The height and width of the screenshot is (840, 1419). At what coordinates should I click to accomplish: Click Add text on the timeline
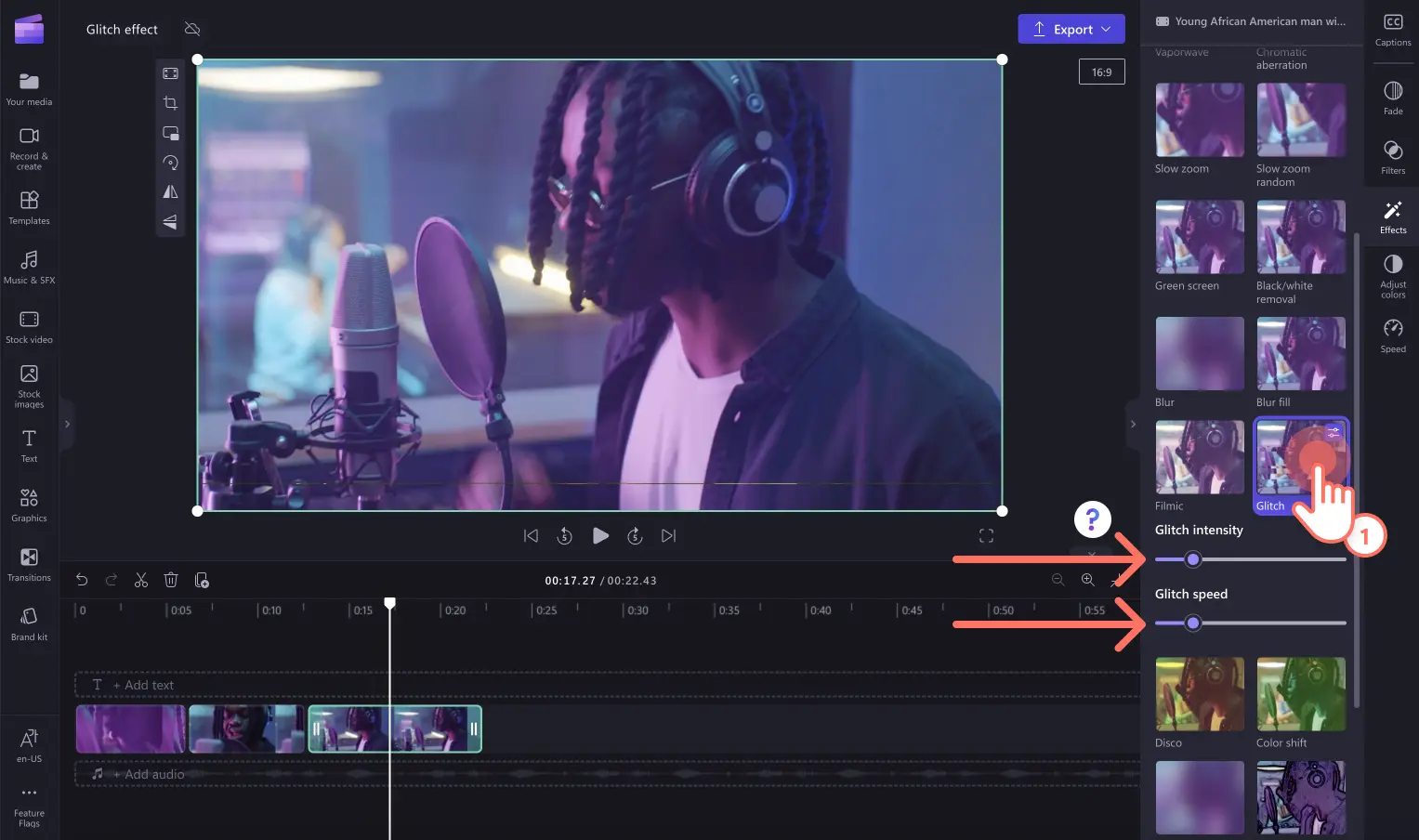point(143,685)
